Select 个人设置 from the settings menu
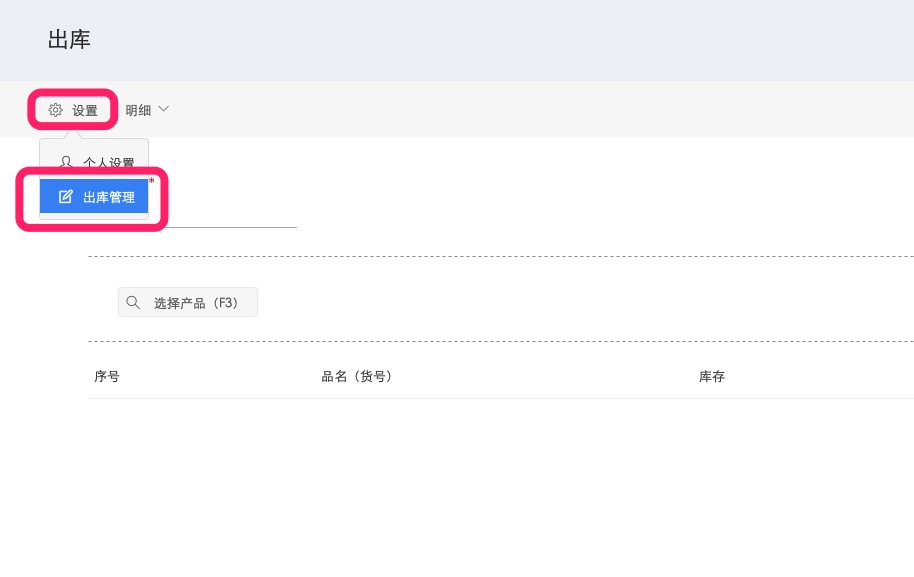The image size is (914, 577). point(108,162)
